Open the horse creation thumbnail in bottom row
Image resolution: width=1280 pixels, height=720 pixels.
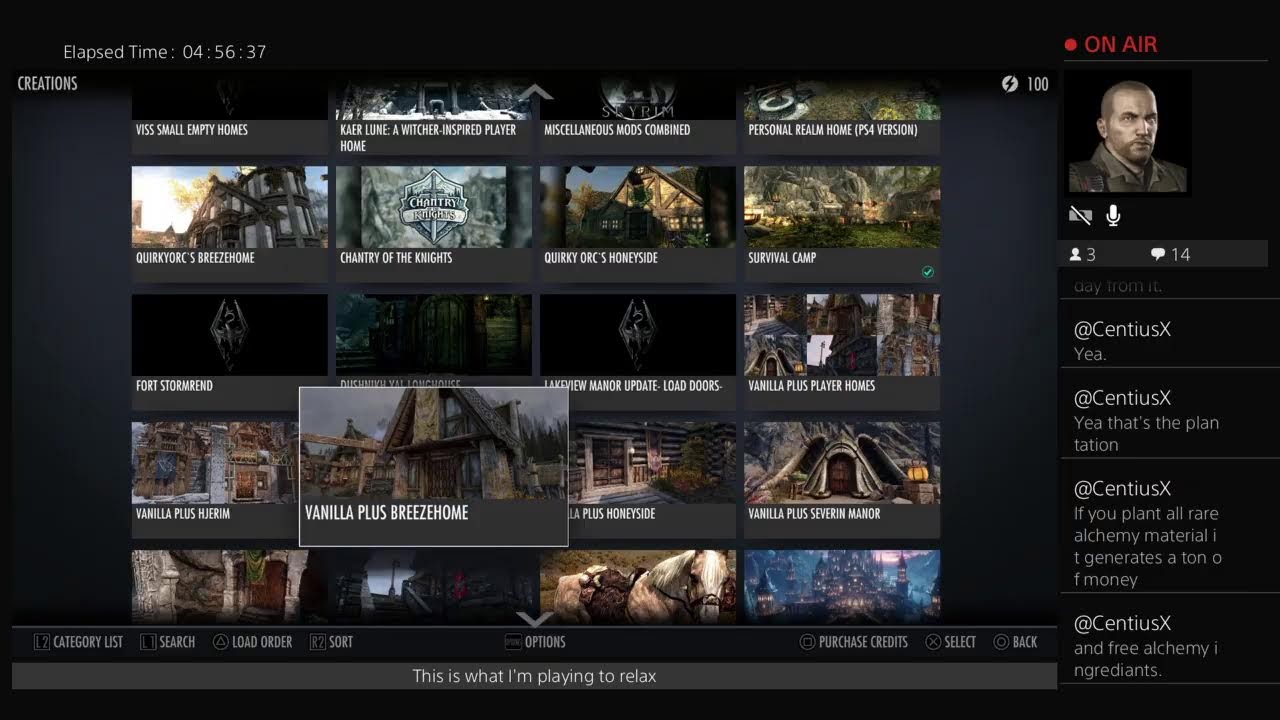tap(638, 587)
